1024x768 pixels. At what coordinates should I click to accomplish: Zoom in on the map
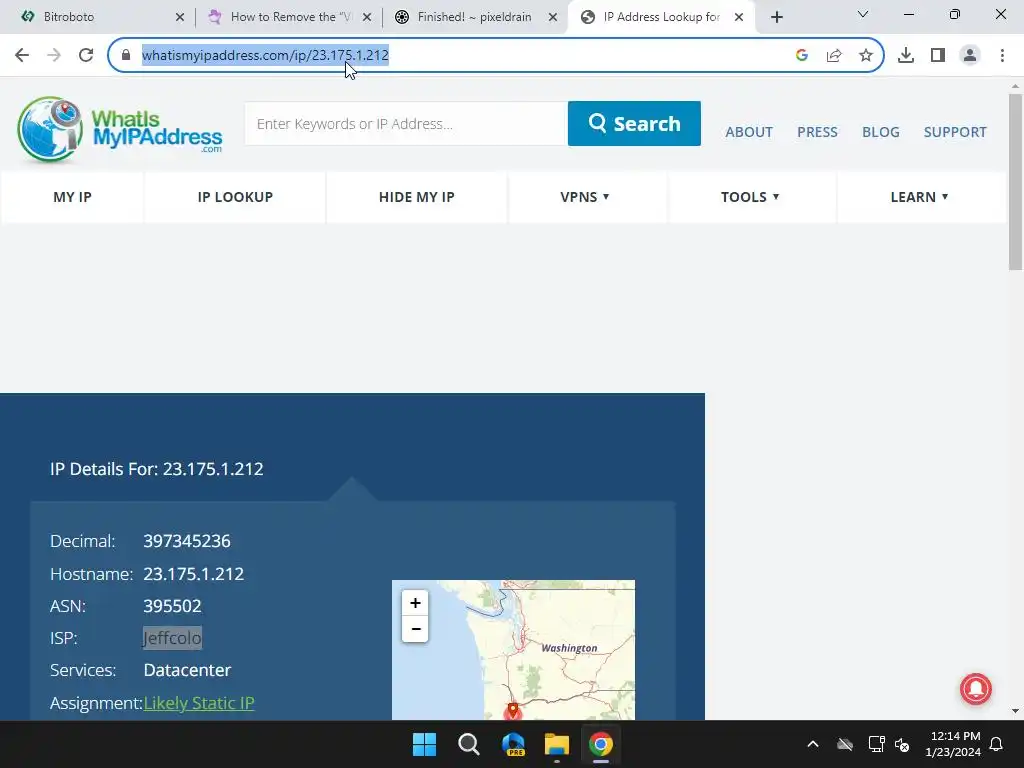415,603
